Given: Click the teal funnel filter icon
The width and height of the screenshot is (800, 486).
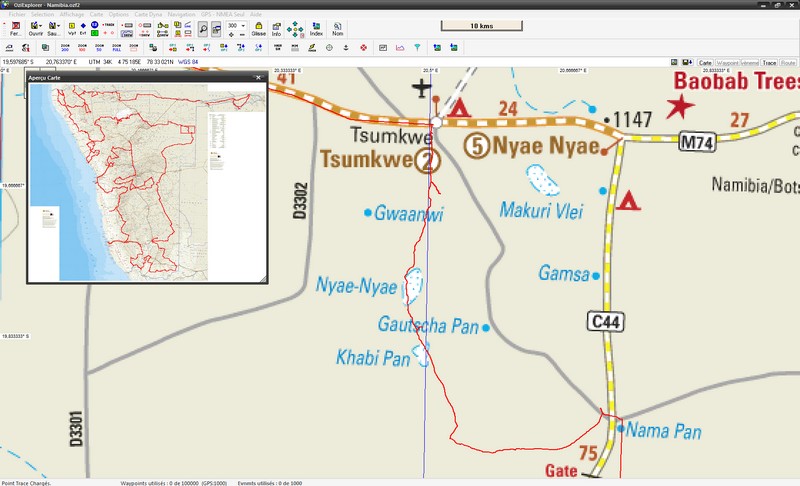Looking at the screenshot, I should (417, 48).
